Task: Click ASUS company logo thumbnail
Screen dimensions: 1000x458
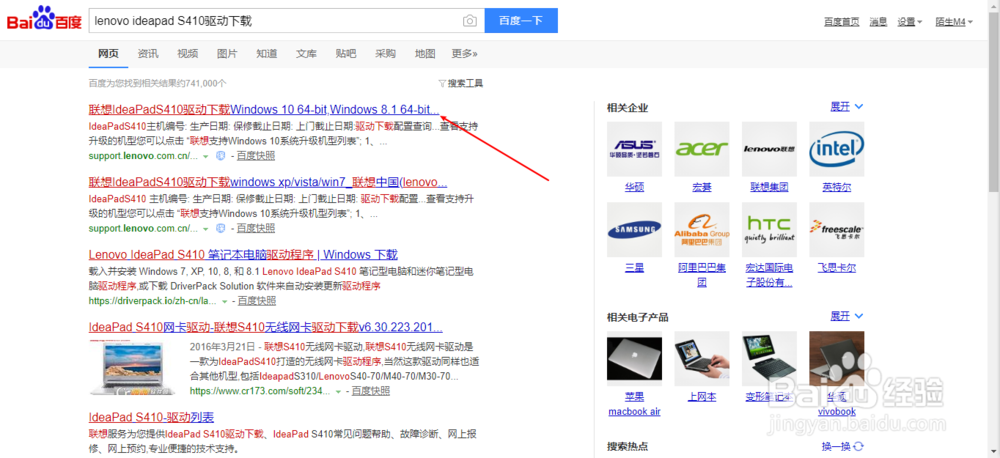Action: tap(634, 149)
